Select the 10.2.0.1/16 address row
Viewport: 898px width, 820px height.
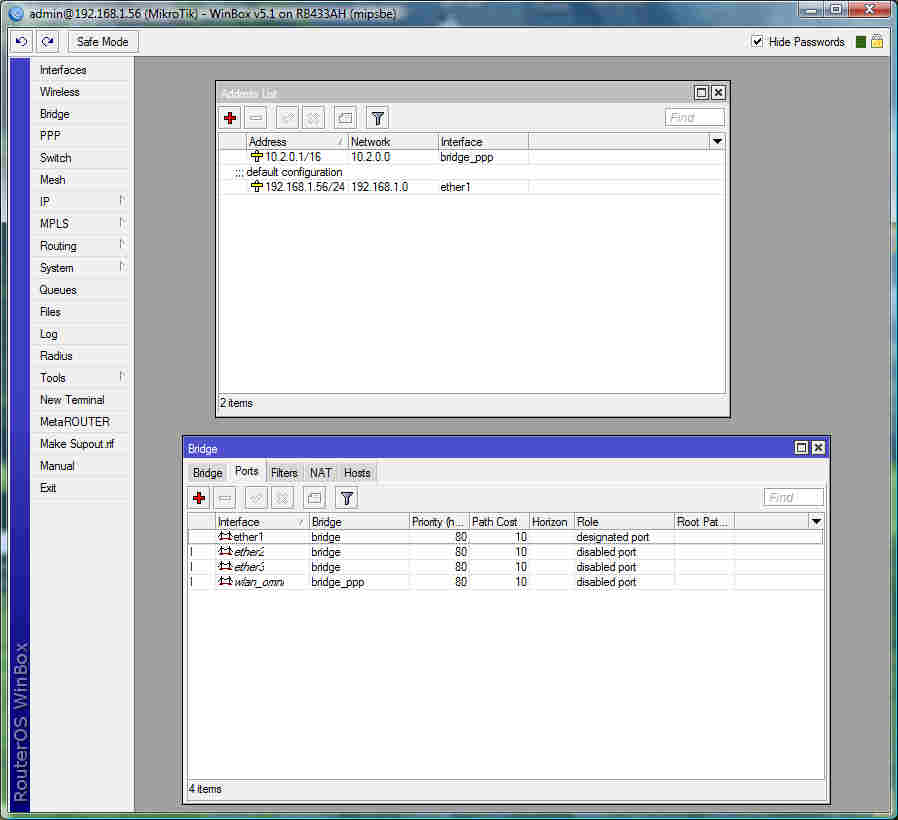(471, 157)
